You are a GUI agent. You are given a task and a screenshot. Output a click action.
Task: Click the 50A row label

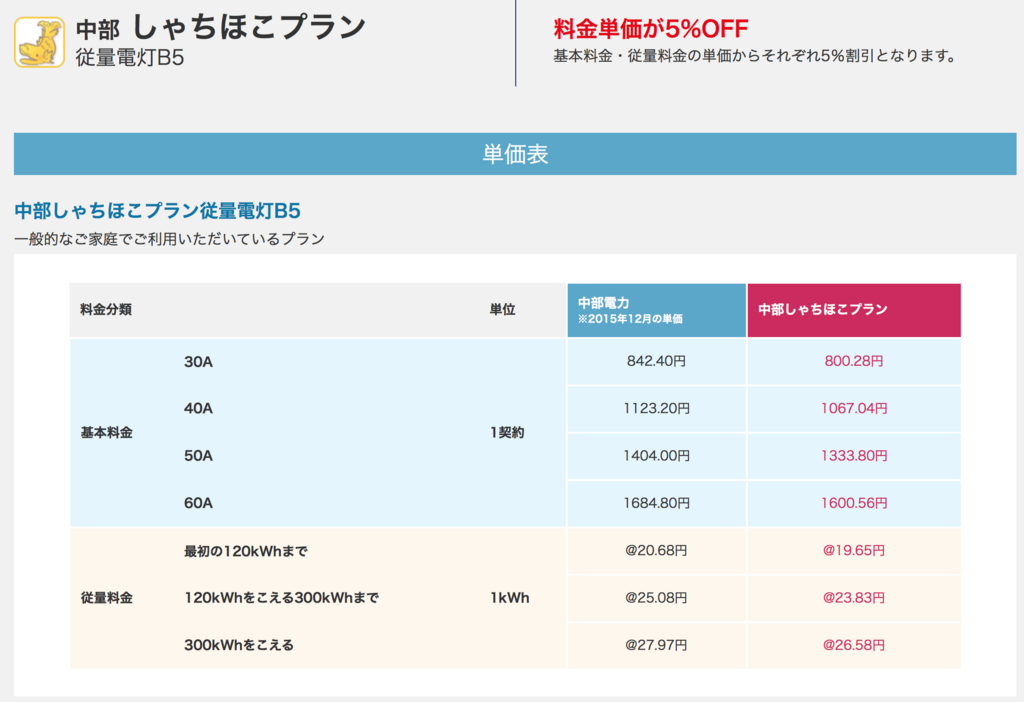point(198,456)
